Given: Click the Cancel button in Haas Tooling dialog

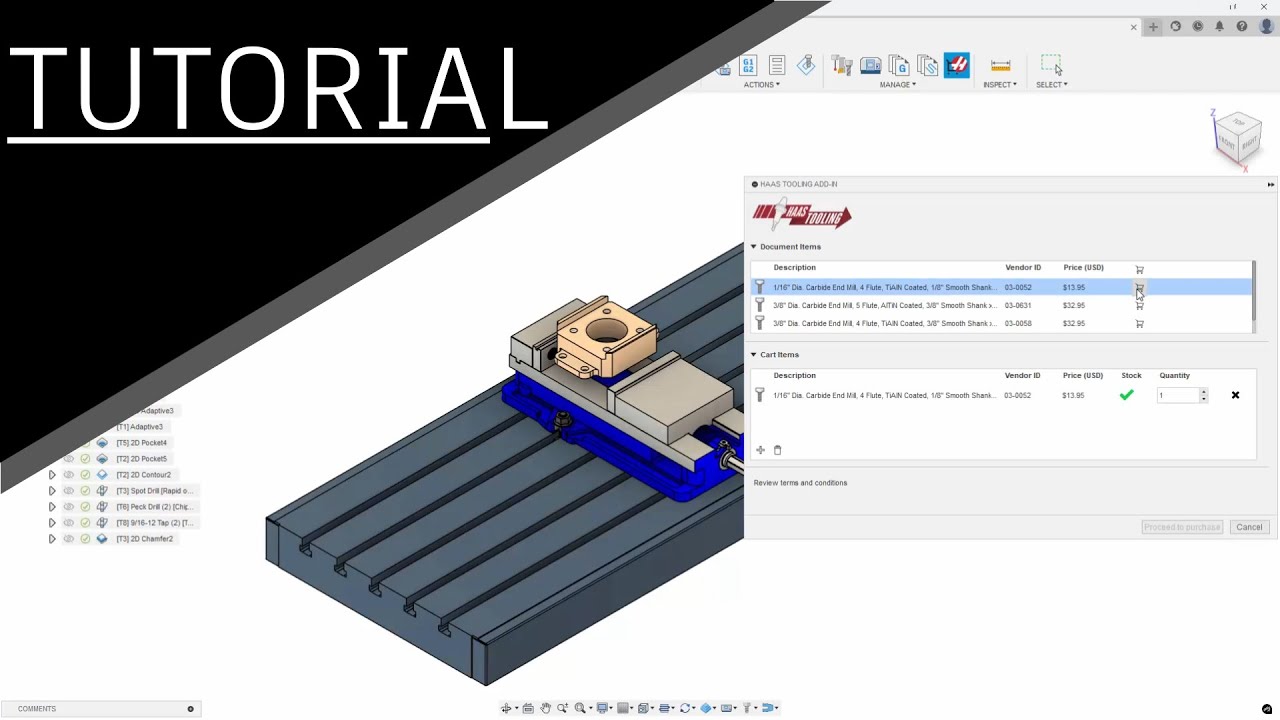Looking at the screenshot, I should pos(1249,527).
